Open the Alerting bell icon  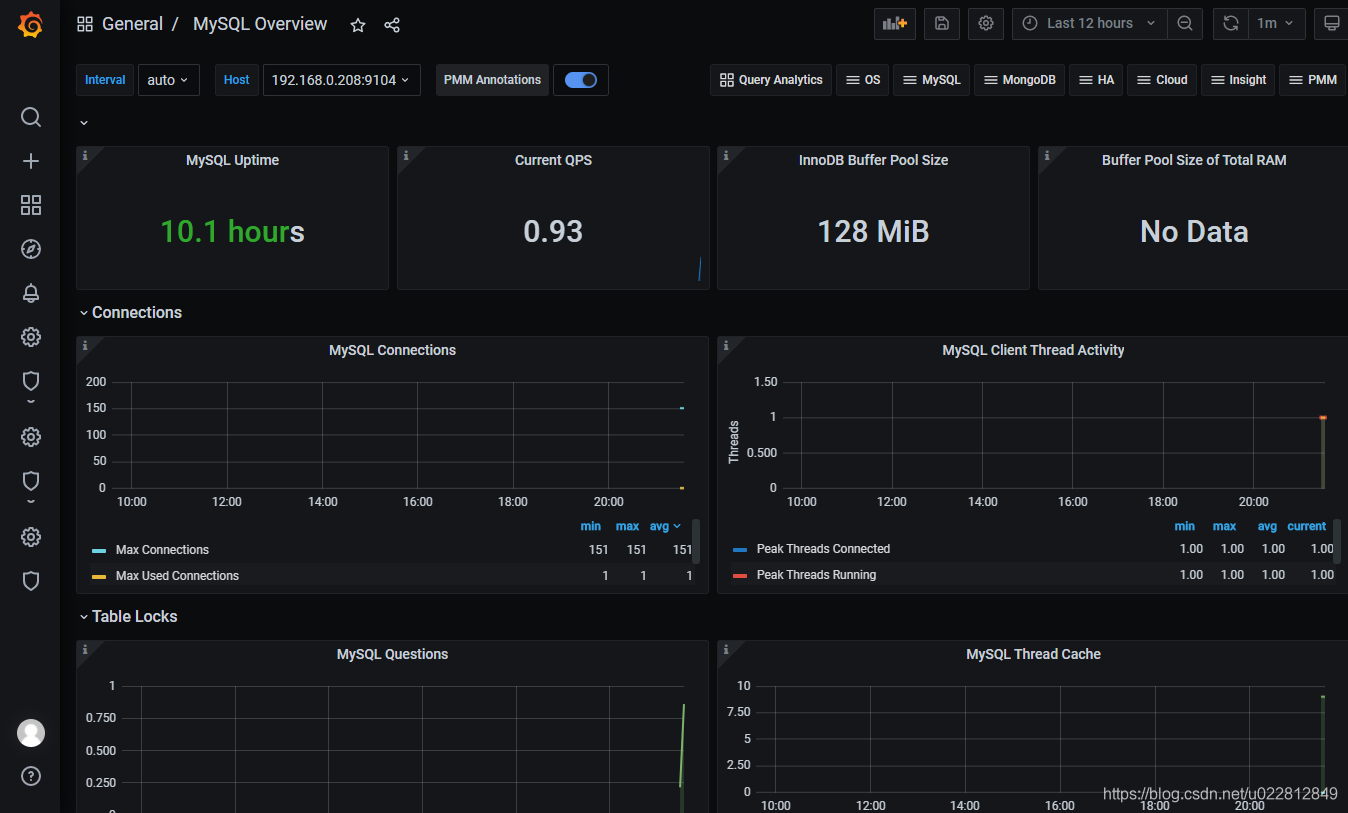(x=31, y=293)
